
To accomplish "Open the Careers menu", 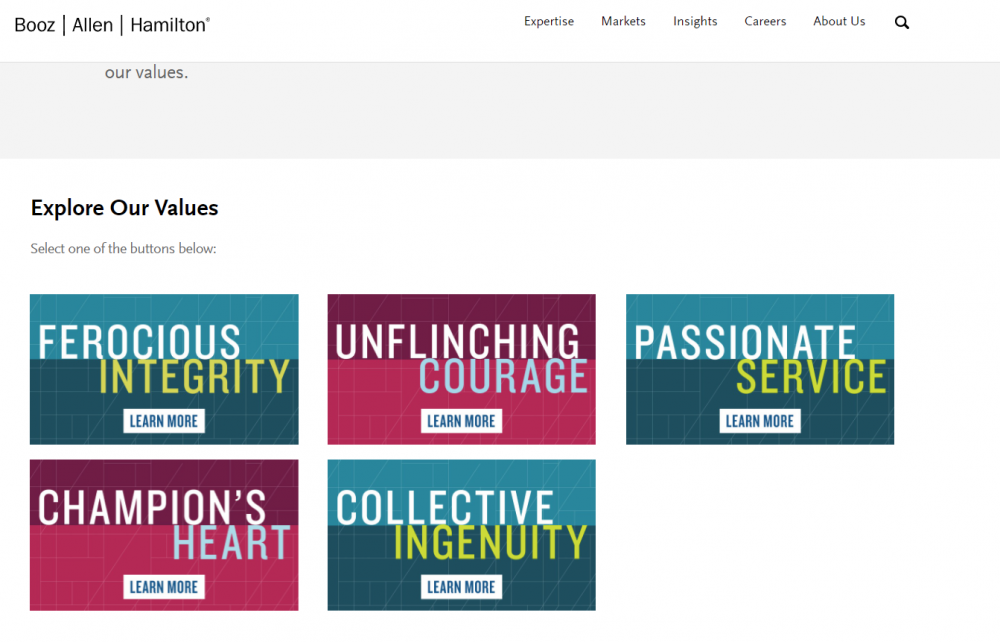I will (765, 21).
